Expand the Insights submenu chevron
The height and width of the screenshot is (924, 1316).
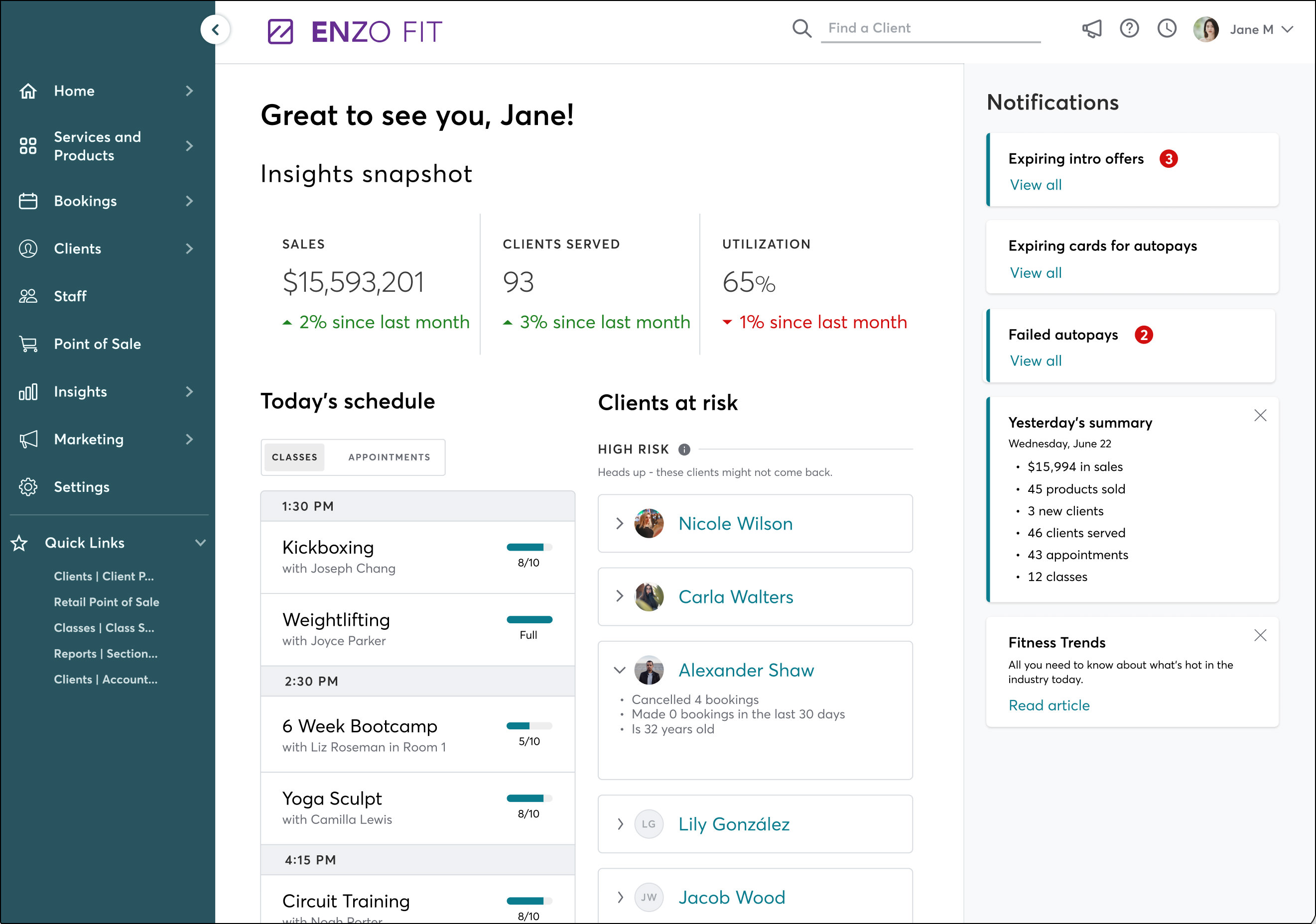190,392
